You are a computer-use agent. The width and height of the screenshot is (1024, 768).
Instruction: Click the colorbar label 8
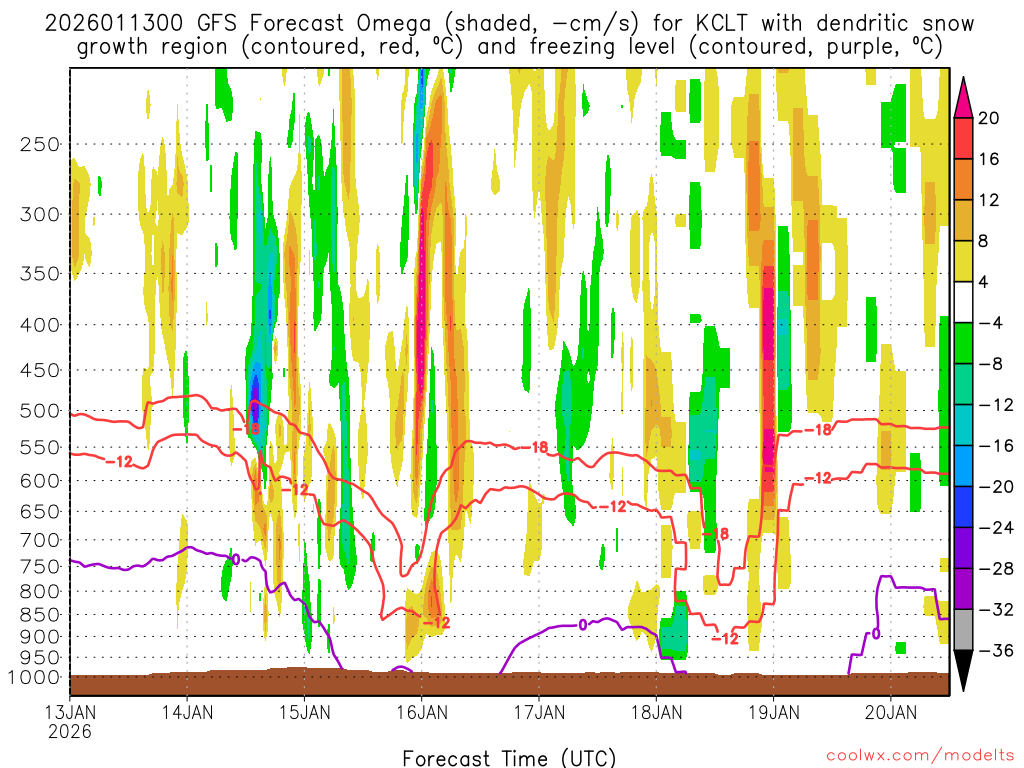tap(983, 242)
